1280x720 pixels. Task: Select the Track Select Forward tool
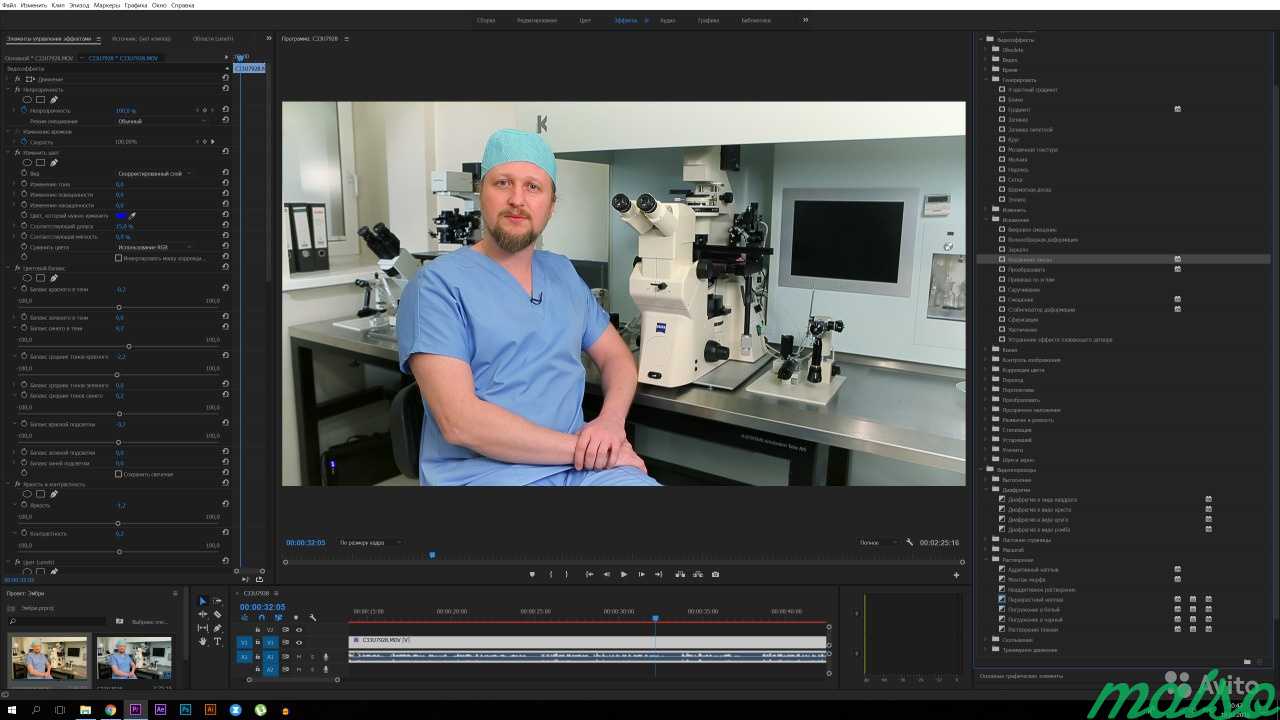coord(217,601)
